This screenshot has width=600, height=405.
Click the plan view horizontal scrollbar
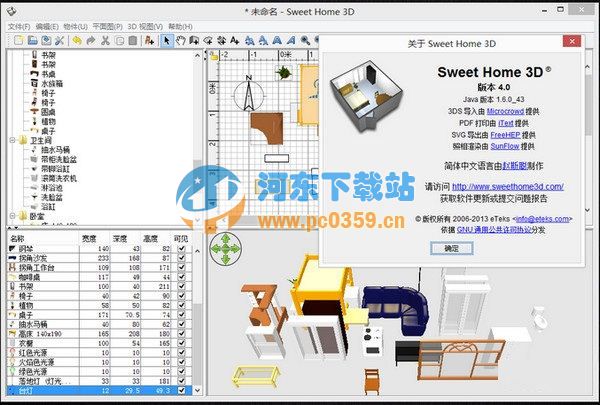(x=270, y=221)
